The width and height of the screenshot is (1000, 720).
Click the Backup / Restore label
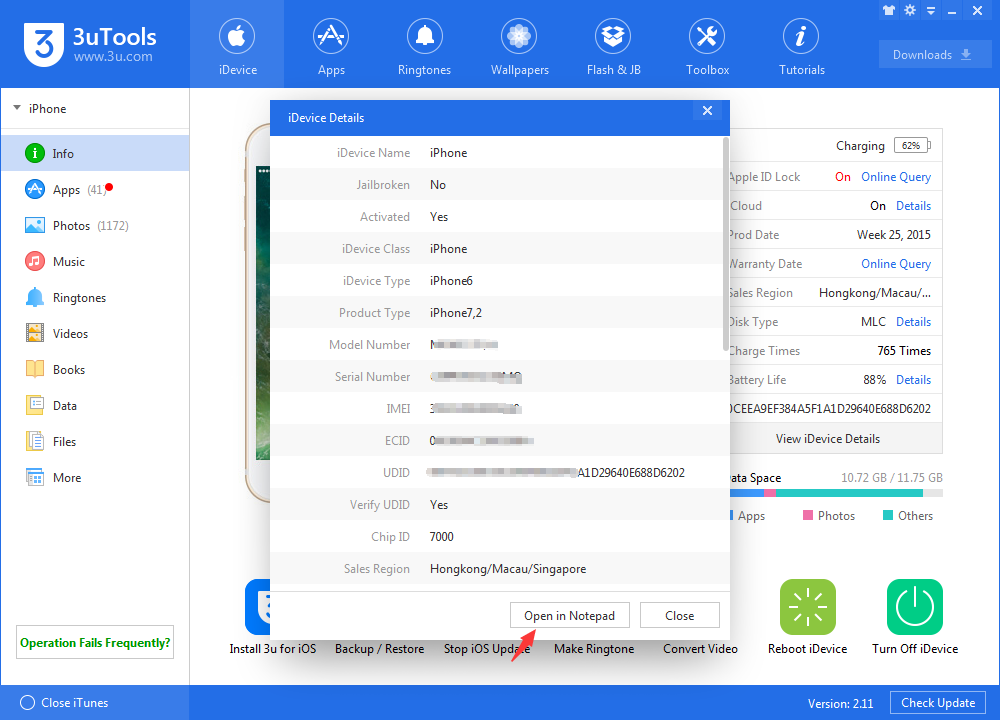click(x=379, y=649)
